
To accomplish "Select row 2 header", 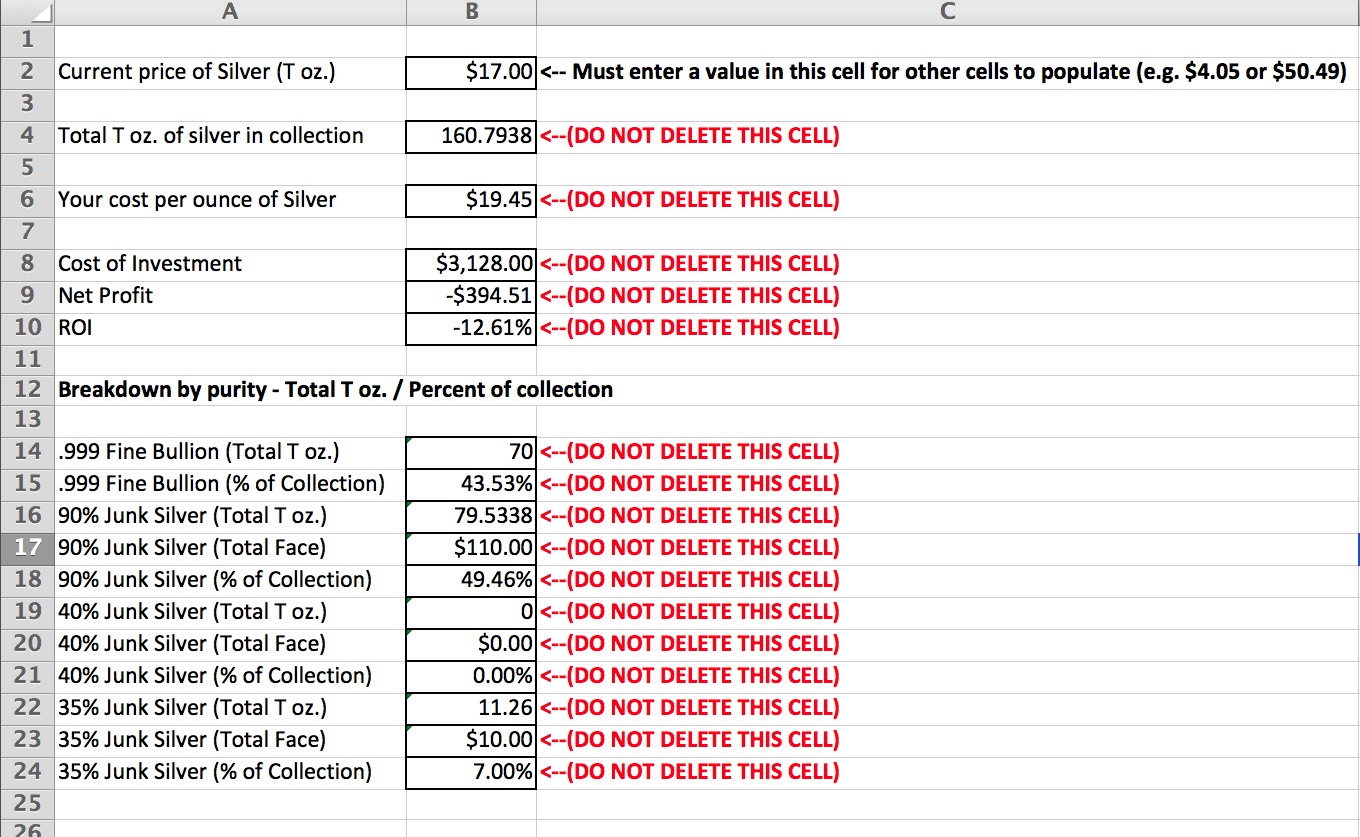I will [27, 72].
